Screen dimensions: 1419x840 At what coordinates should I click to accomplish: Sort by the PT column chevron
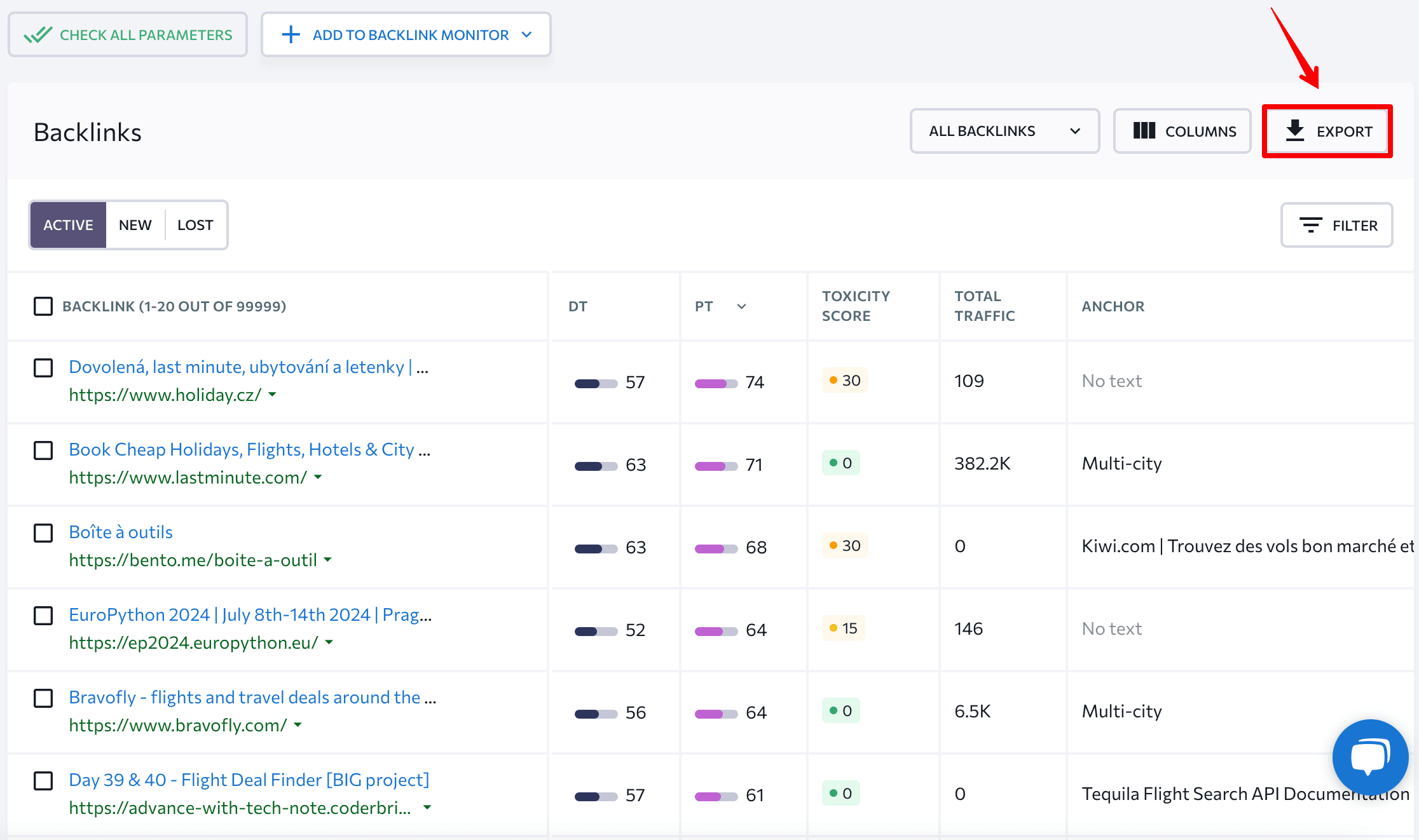741,306
